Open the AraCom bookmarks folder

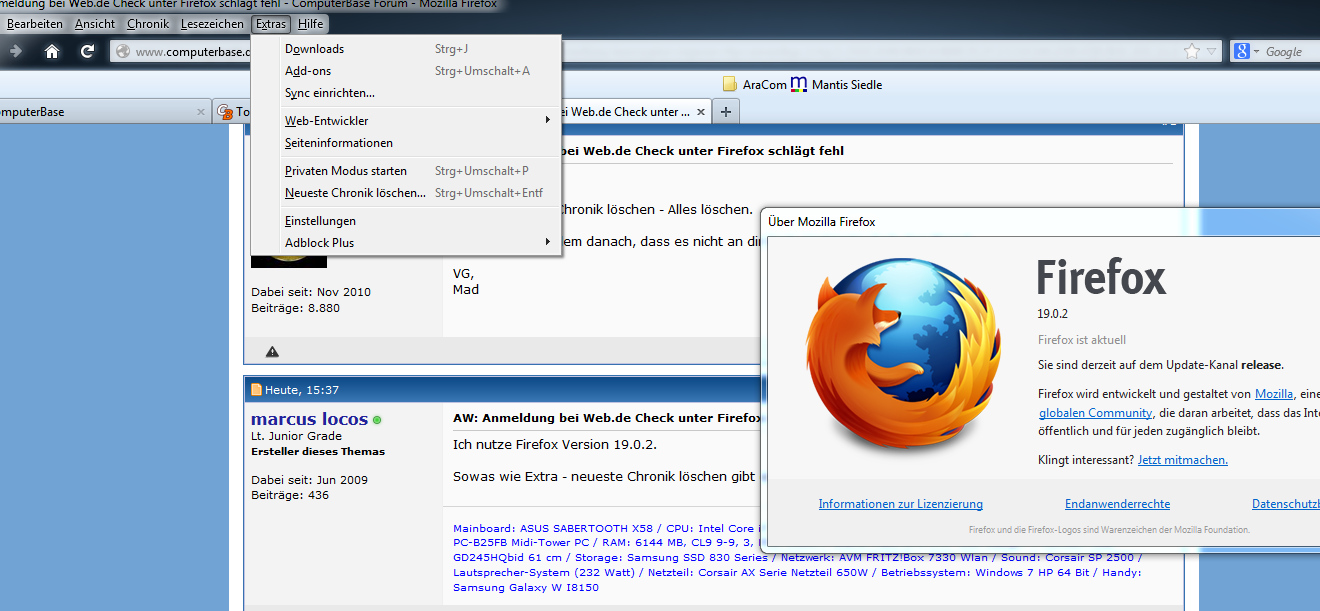click(x=755, y=85)
